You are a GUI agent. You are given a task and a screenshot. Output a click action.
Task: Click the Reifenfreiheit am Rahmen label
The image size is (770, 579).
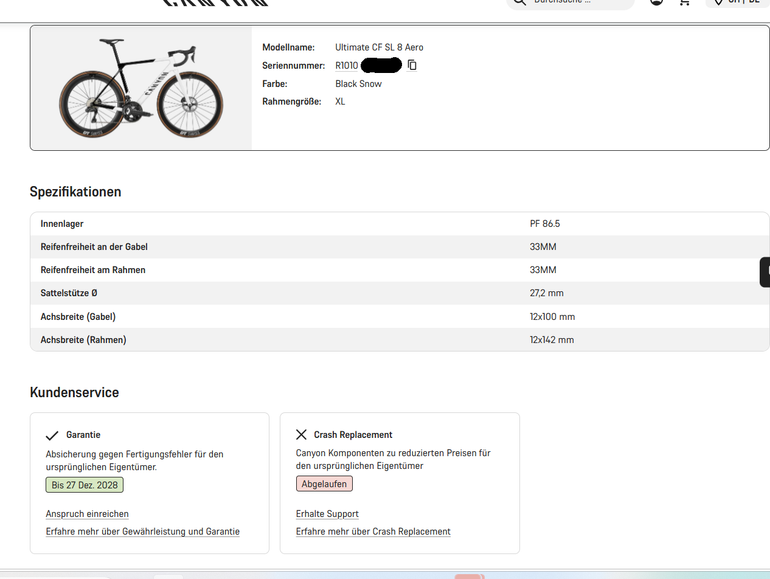pyautogui.click(x=93, y=270)
